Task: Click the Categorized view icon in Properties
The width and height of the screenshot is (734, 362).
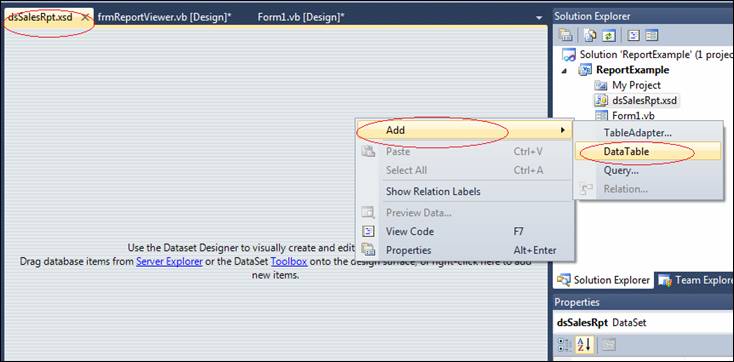Action: click(x=565, y=345)
